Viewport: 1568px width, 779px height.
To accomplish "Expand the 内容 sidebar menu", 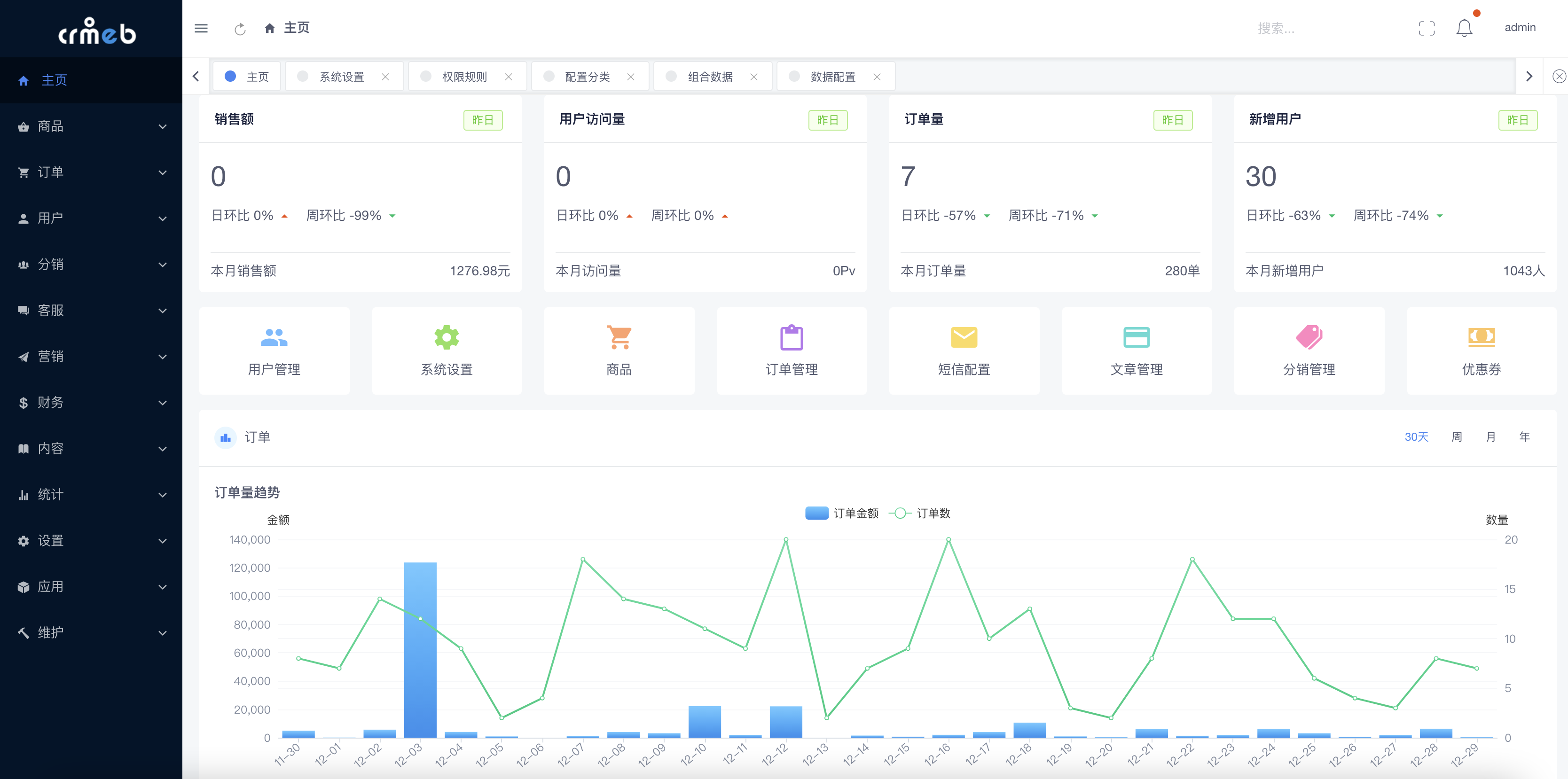I will pyautogui.click(x=91, y=449).
